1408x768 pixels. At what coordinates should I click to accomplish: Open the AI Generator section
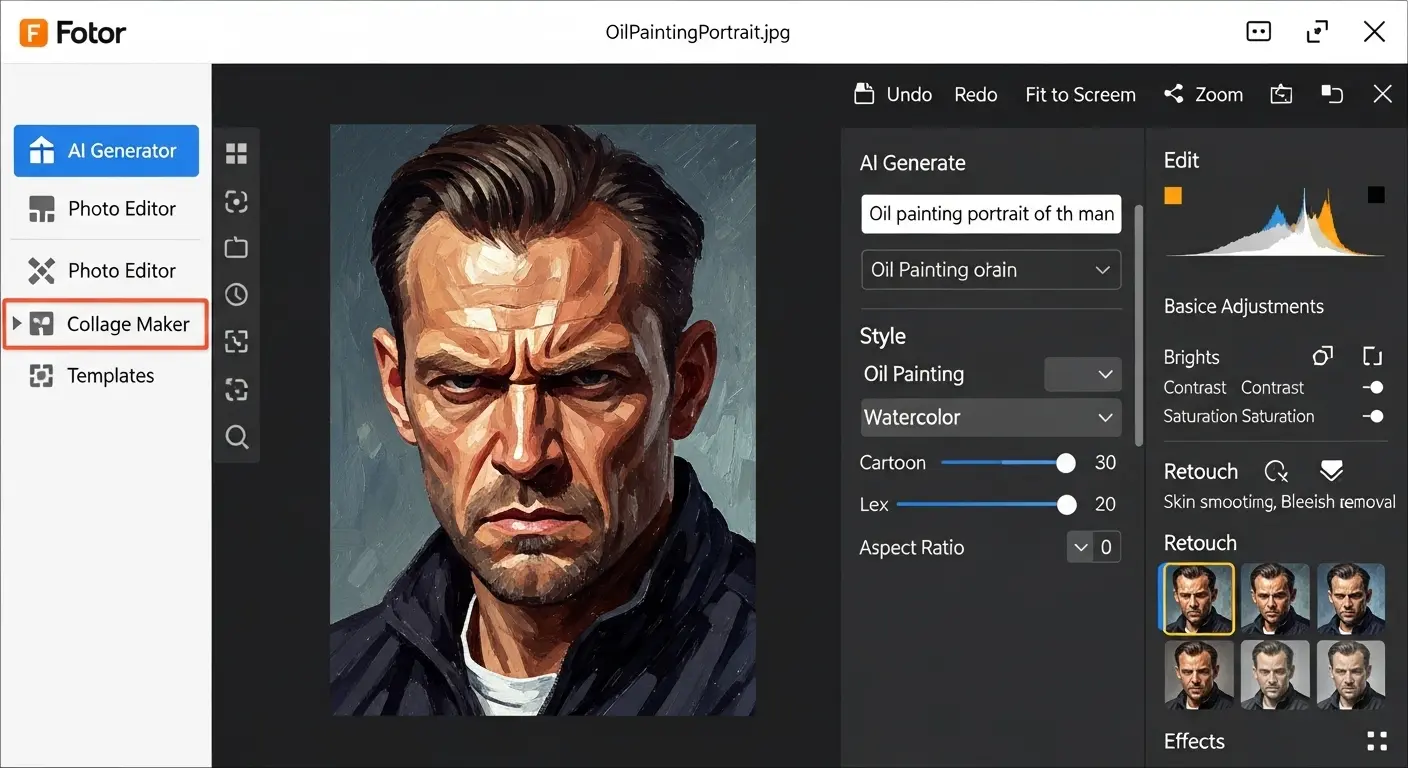[106, 151]
